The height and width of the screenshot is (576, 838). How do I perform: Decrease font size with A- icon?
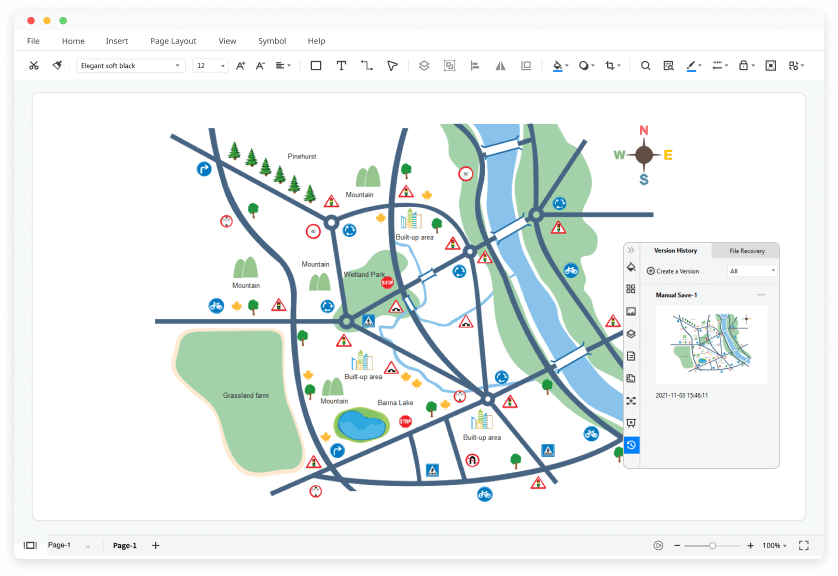tap(260, 65)
